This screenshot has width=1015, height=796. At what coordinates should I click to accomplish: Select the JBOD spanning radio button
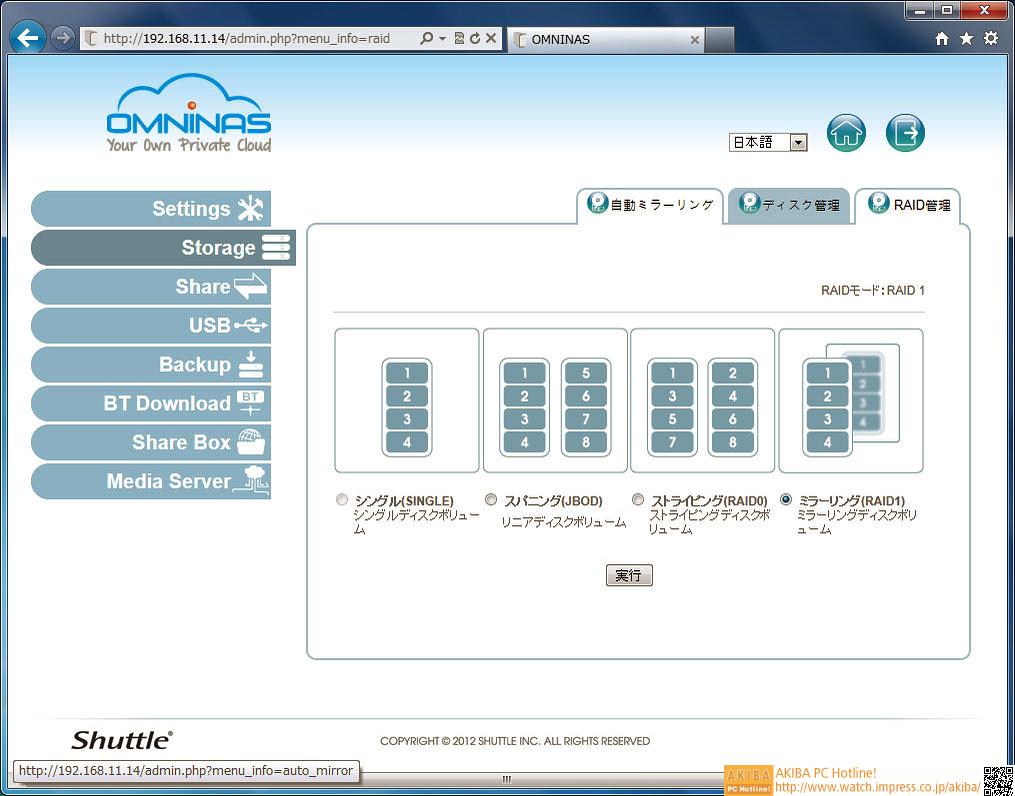(x=491, y=499)
